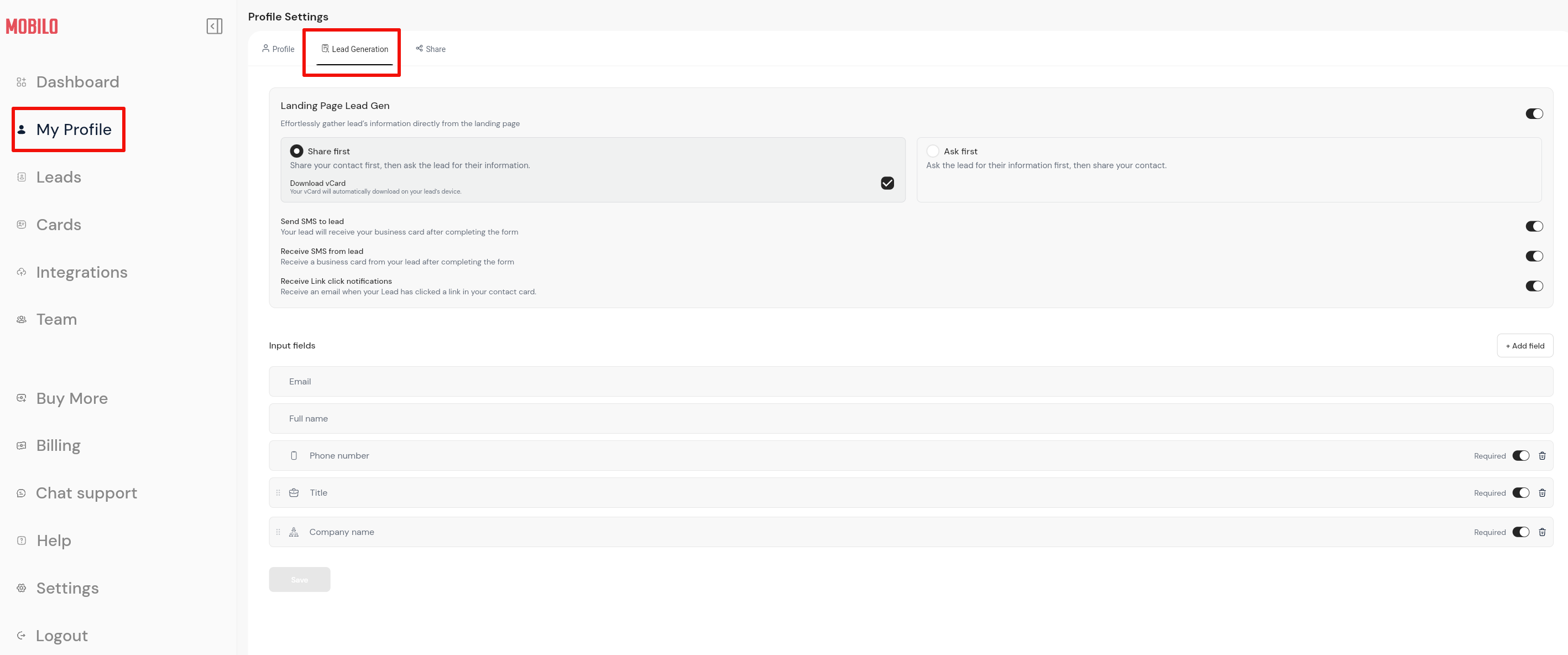Delete the Title field via trash icon
This screenshot has width=1568, height=655.
point(1542,493)
